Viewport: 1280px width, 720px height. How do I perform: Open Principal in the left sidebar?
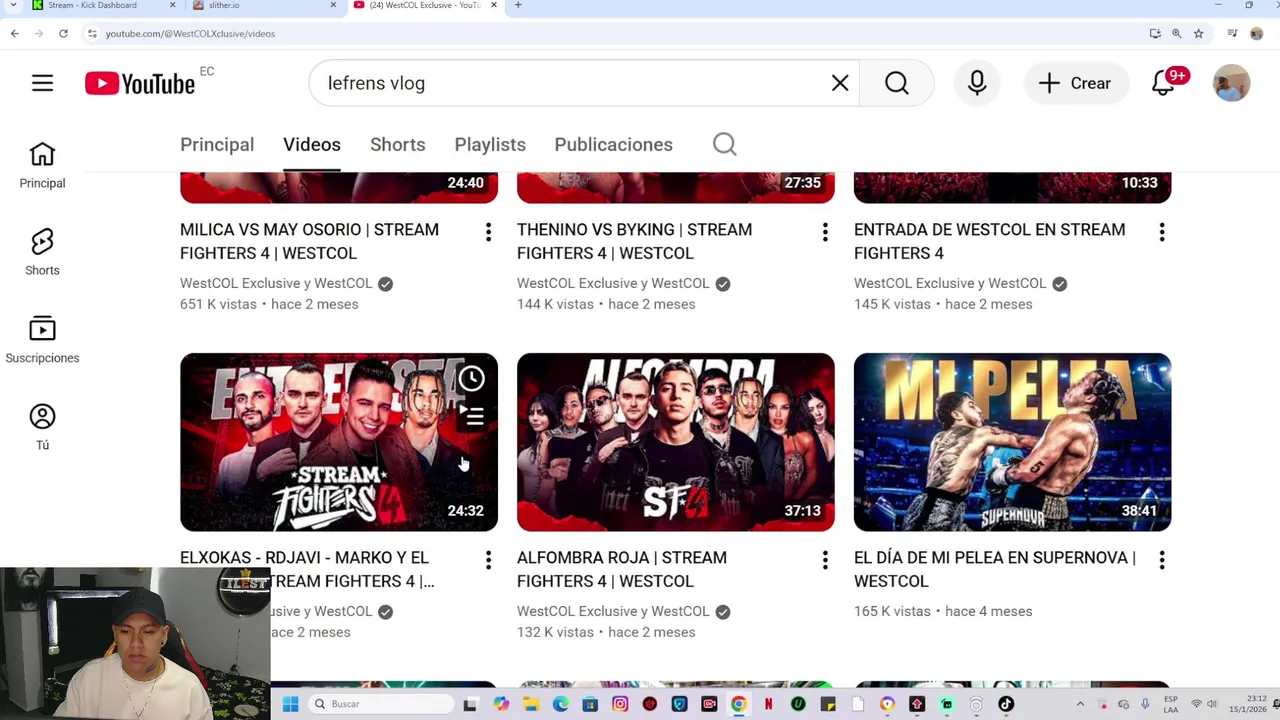[x=42, y=165]
